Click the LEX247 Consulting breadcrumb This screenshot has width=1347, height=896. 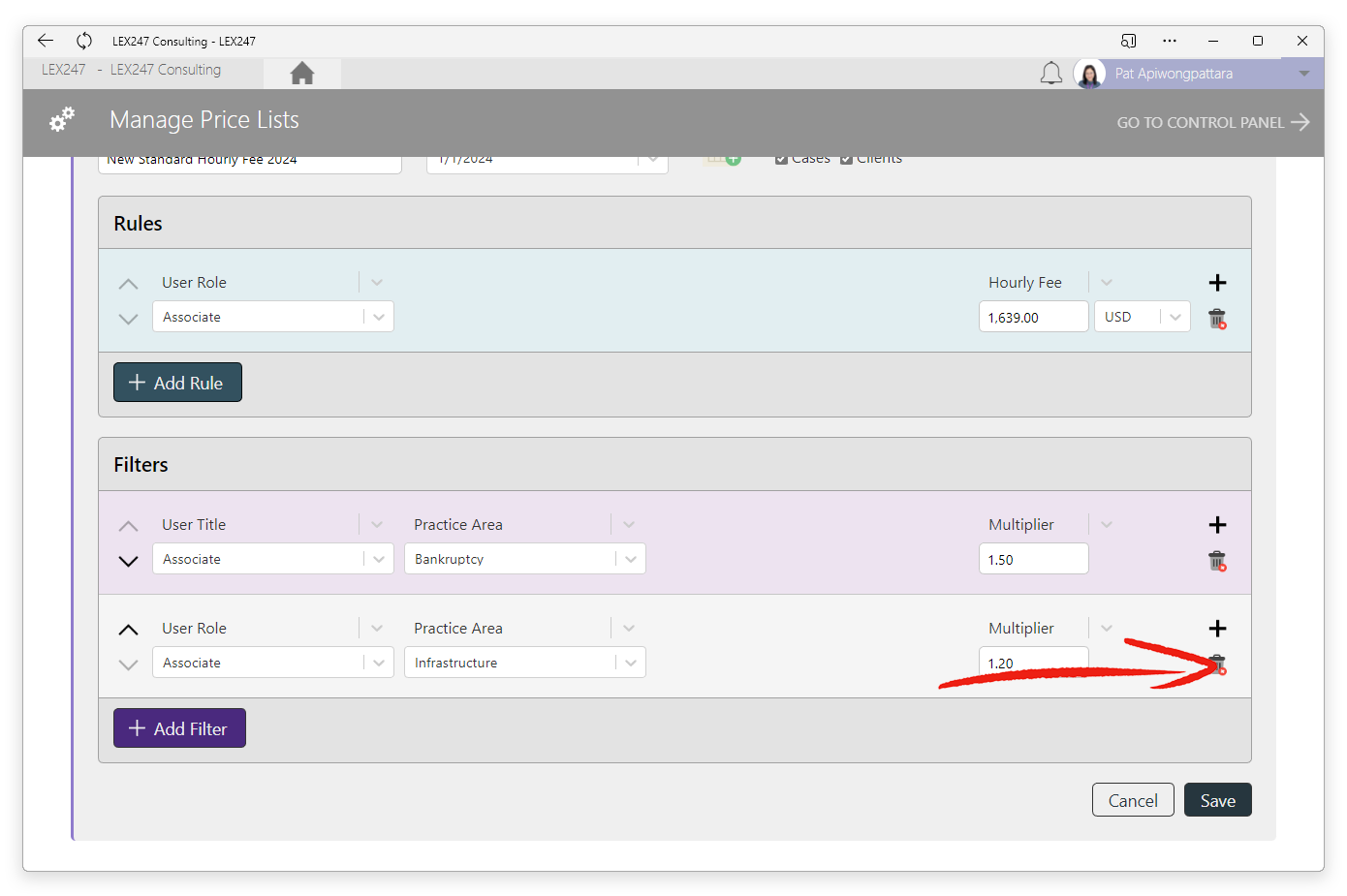166,70
